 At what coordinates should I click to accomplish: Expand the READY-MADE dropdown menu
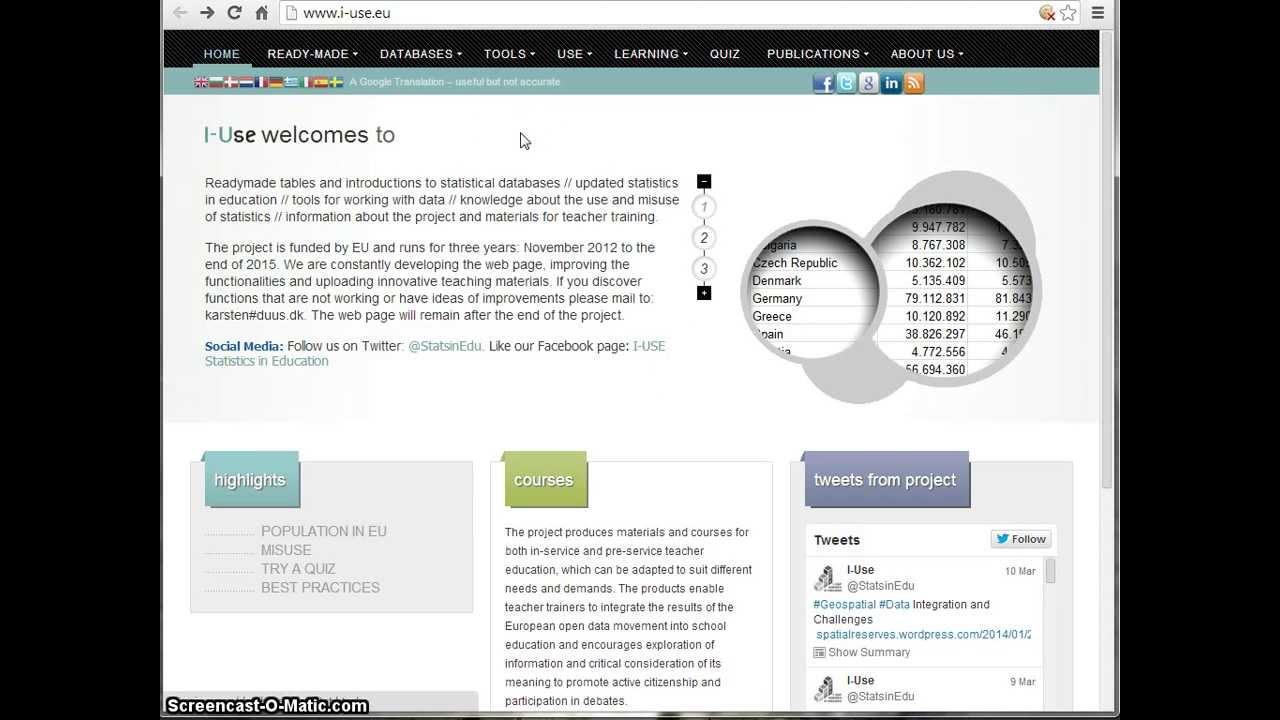[312, 54]
